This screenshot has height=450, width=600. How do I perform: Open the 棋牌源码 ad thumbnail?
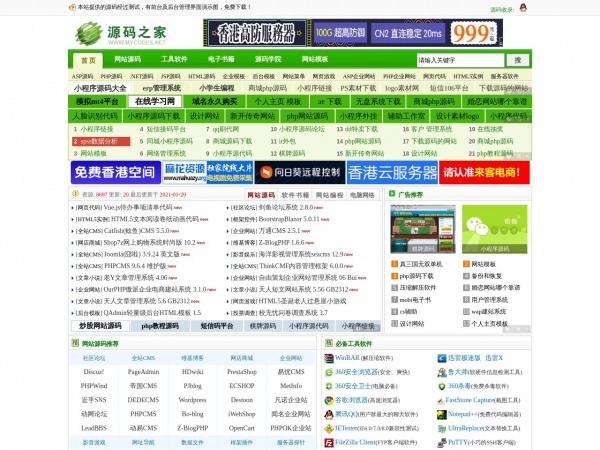point(423,229)
